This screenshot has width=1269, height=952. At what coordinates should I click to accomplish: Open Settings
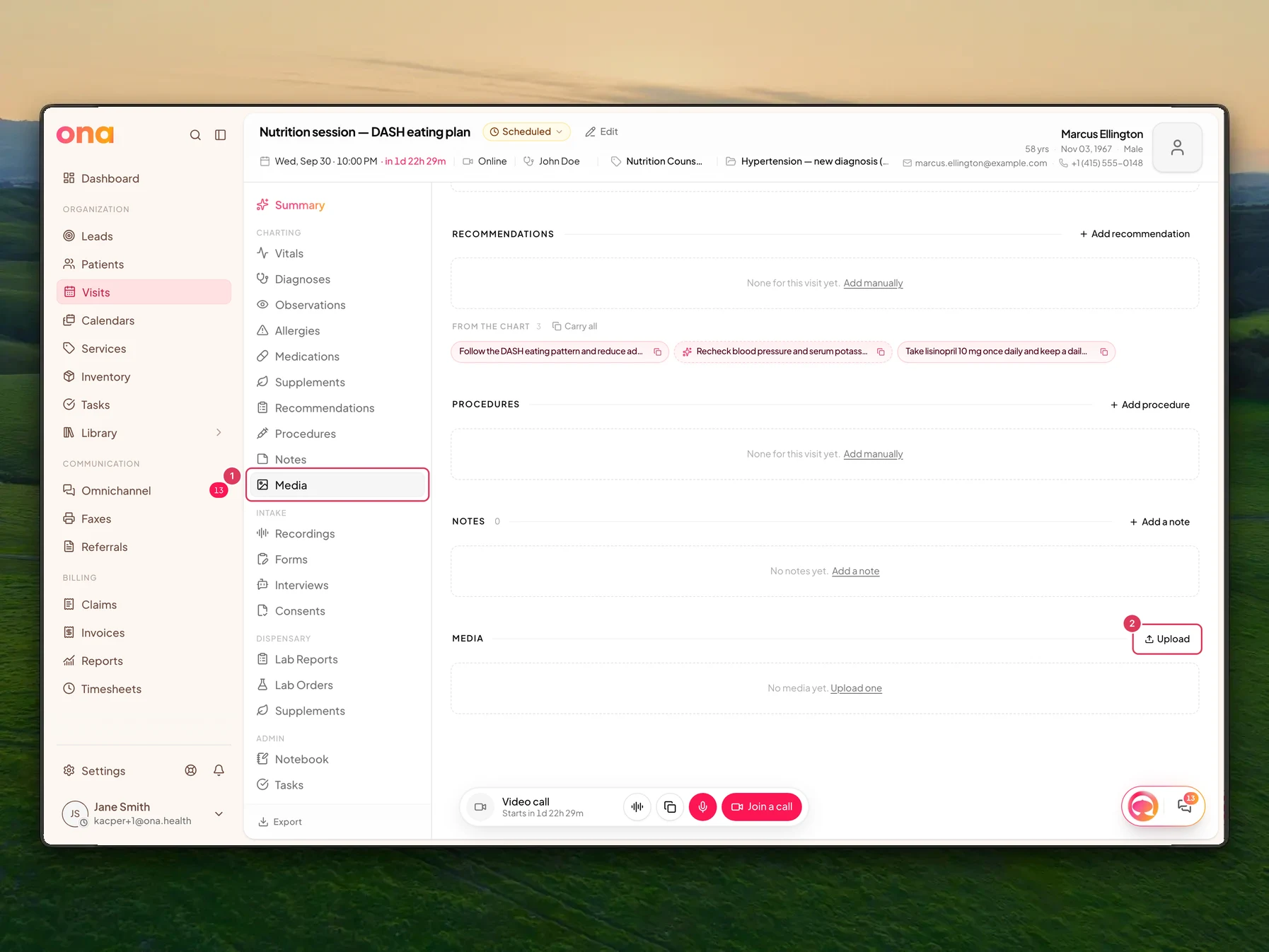pyautogui.click(x=95, y=771)
